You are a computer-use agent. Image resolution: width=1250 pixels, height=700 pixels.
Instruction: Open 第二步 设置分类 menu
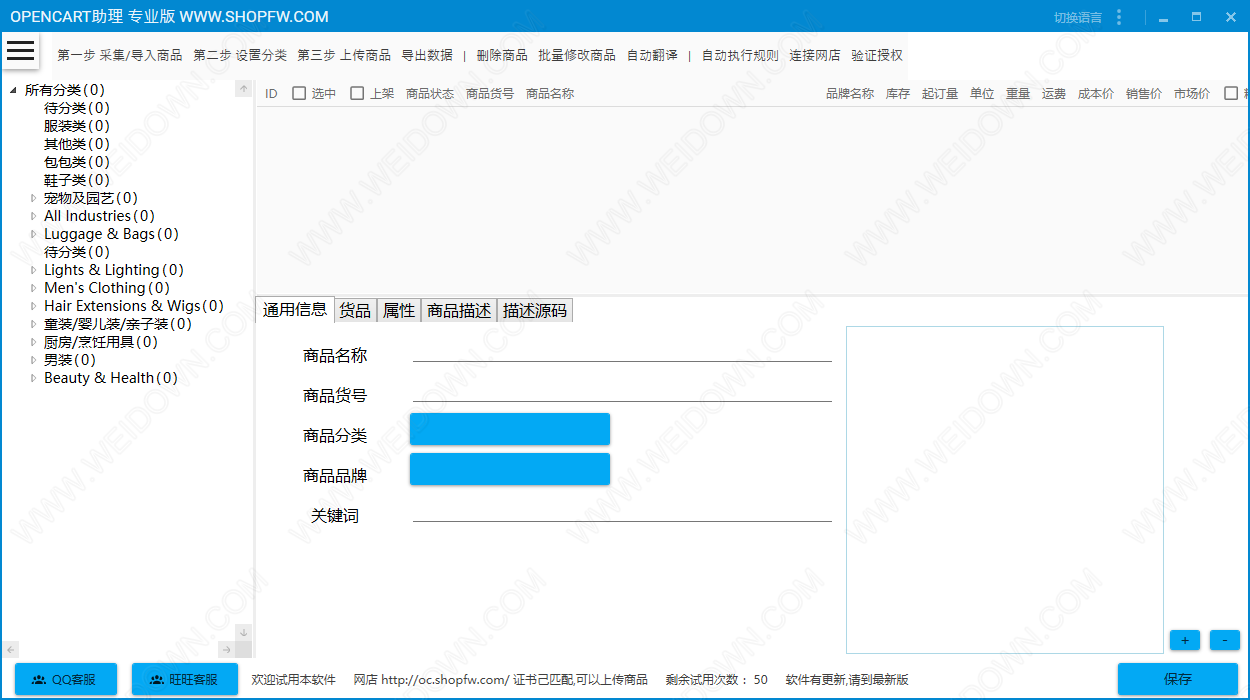pos(240,55)
